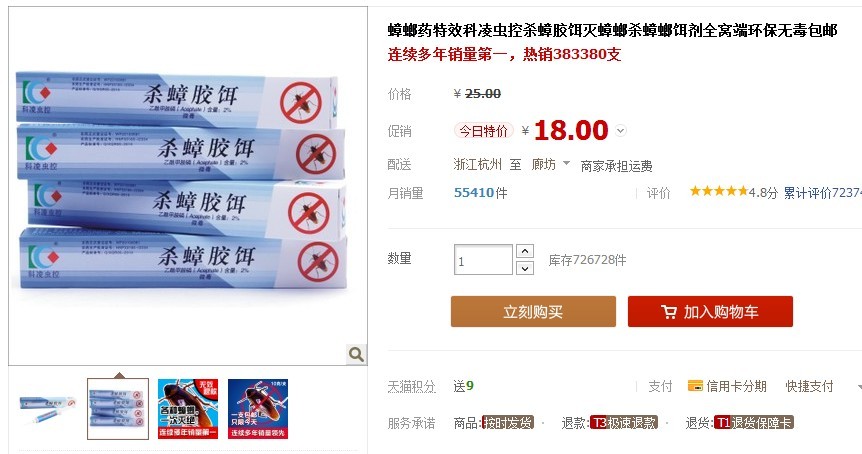Screen dimensions: 862x454
Task: Click the quantity input field
Action: (483, 259)
